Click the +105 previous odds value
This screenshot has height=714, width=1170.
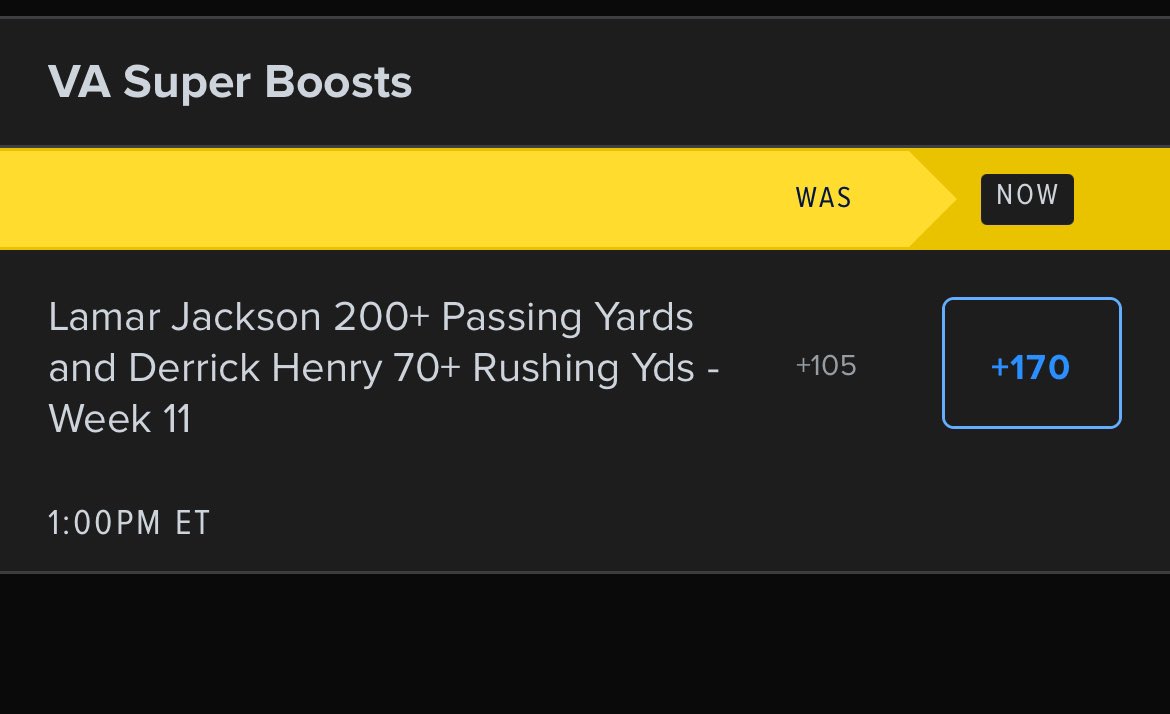click(826, 366)
